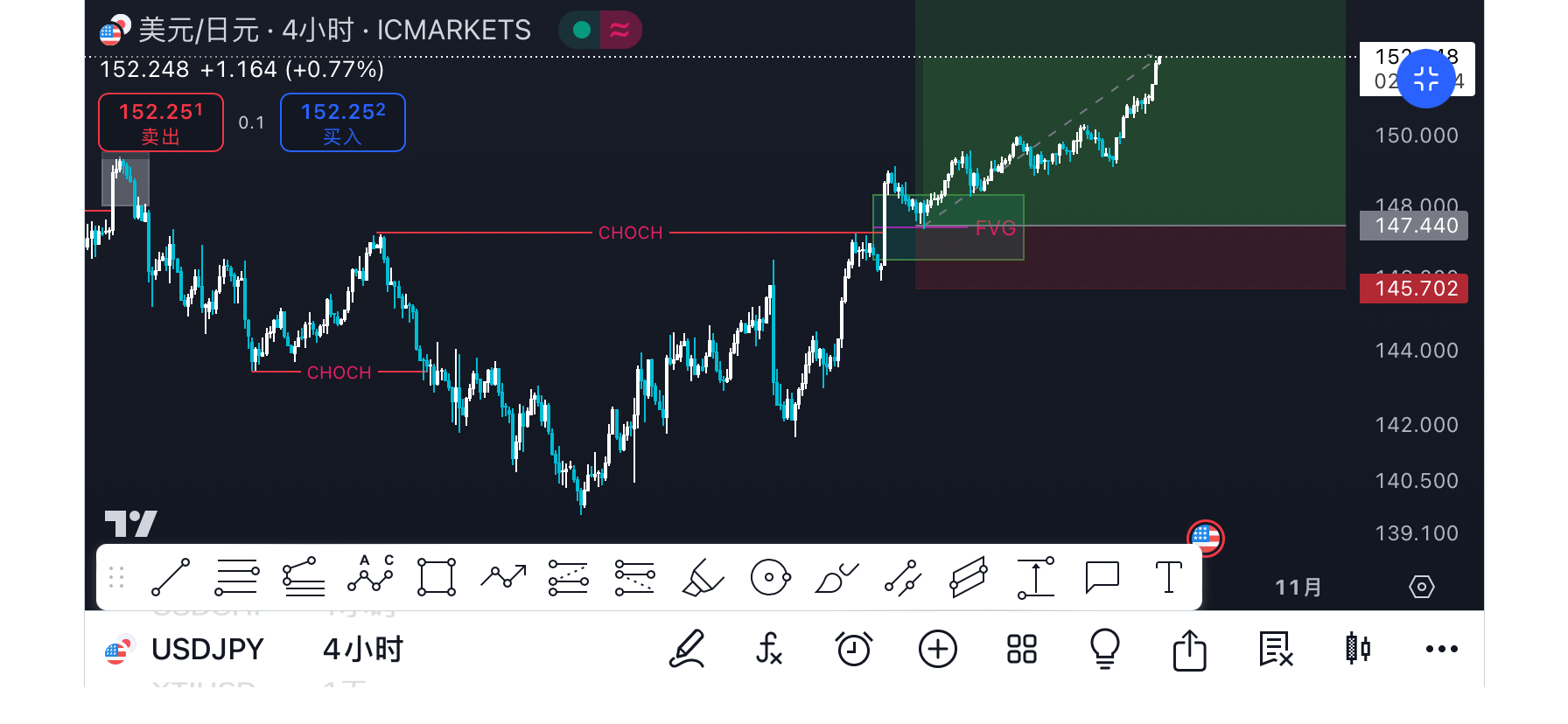The image size is (1568, 724).
Task: Toggle the pink wave indicator button
Action: [620, 31]
